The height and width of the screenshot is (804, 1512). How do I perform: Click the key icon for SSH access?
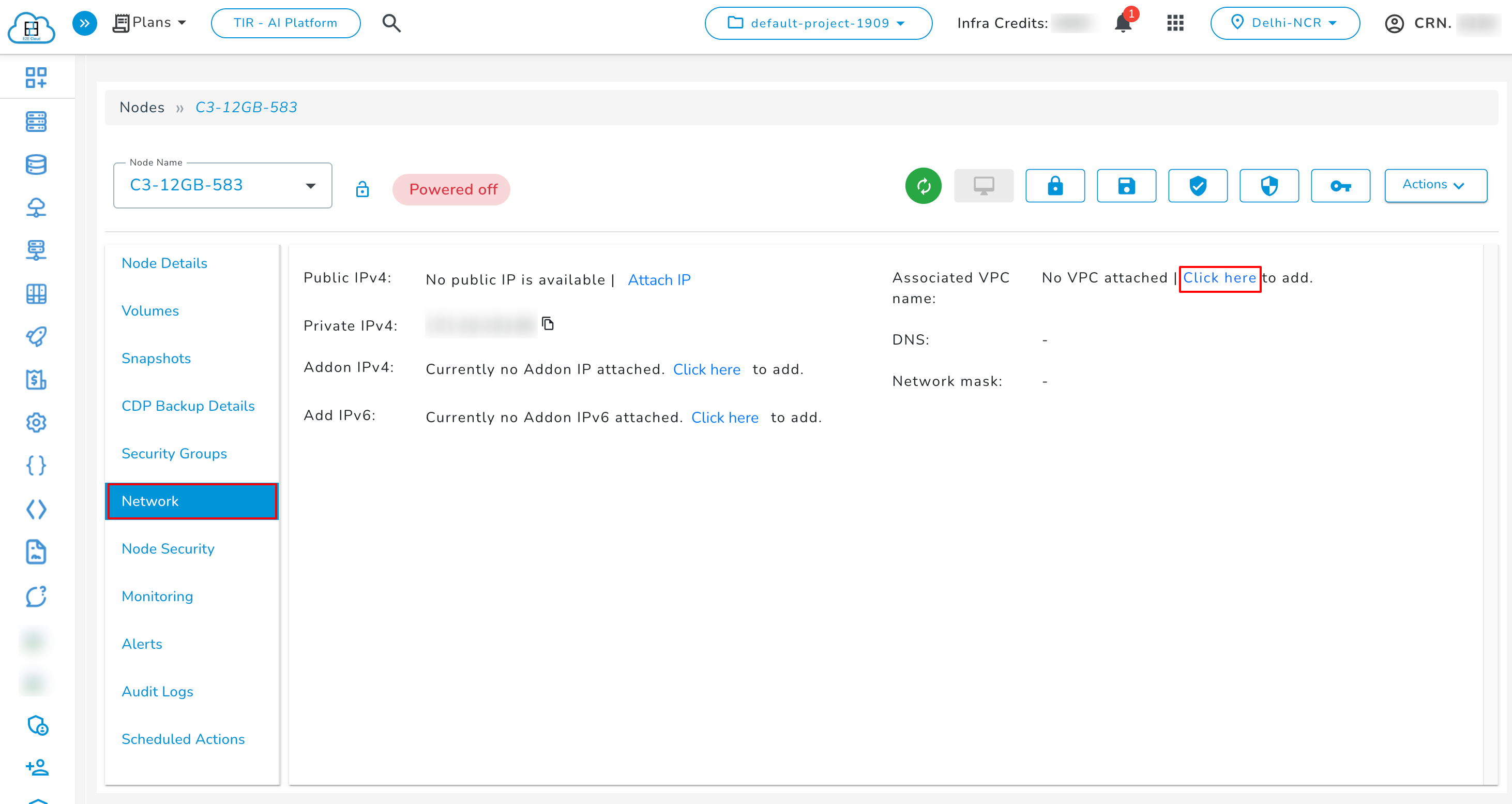[x=1341, y=186]
